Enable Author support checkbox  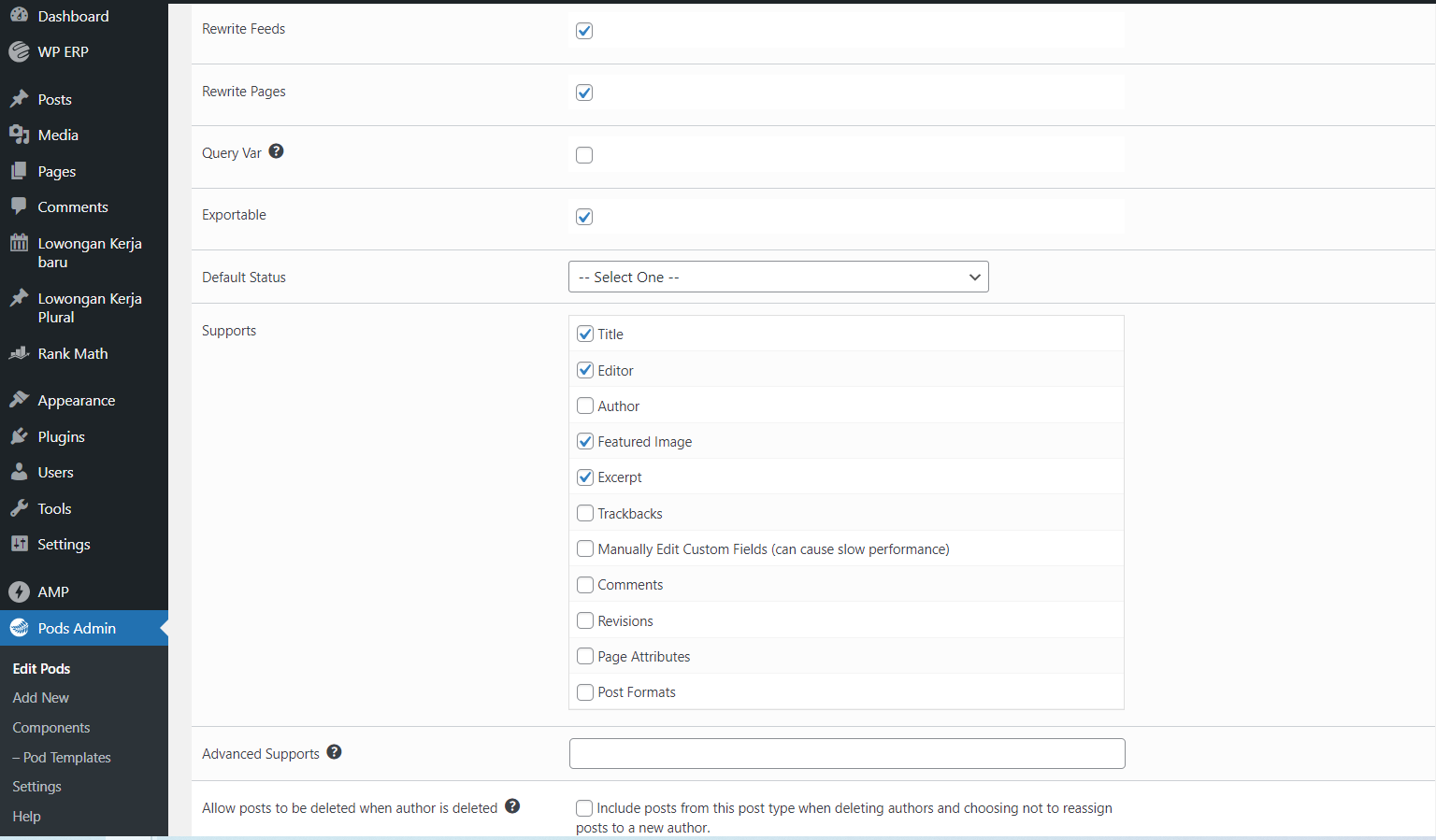585,406
